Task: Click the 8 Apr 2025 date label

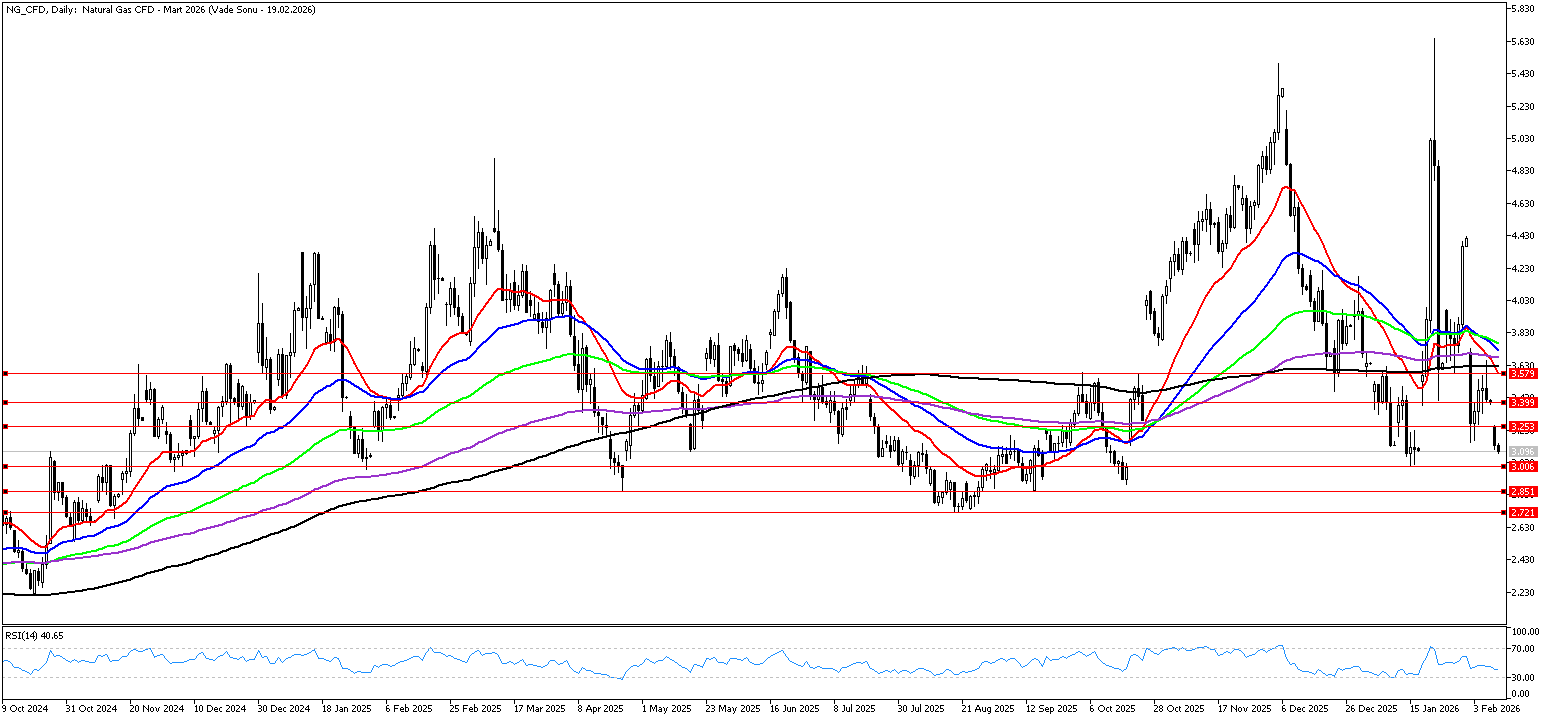Action: pyautogui.click(x=601, y=709)
